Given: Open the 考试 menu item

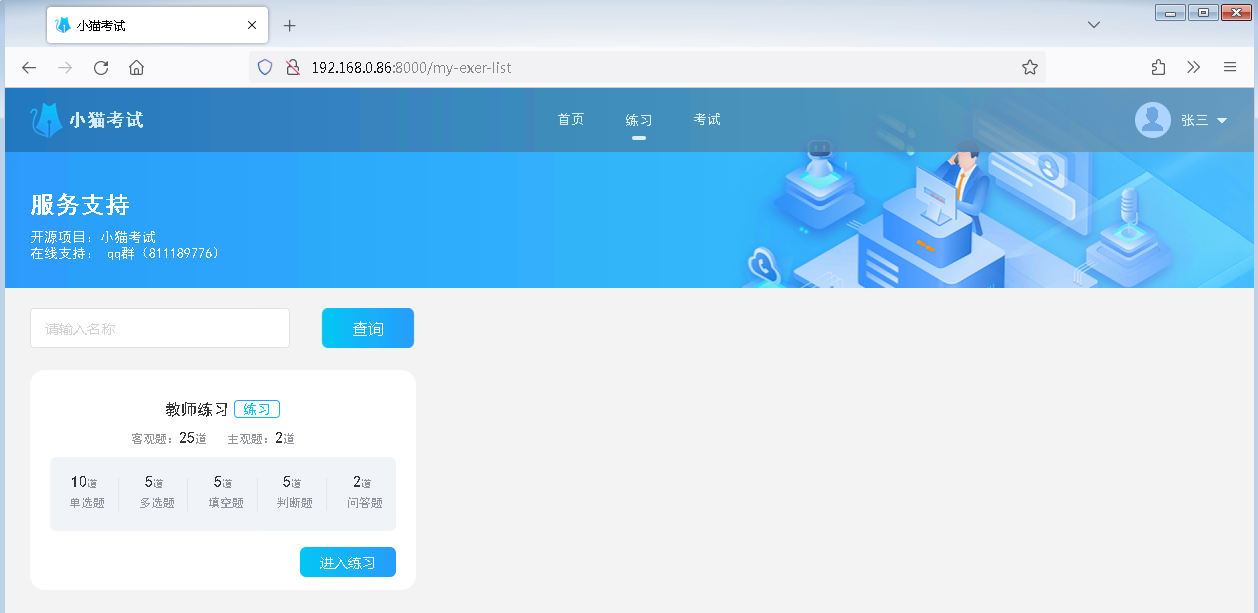Looking at the screenshot, I should click(x=706, y=119).
